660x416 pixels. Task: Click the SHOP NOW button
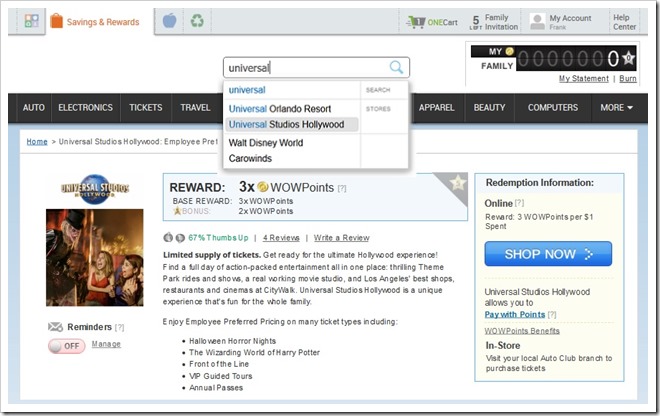pos(548,254)
